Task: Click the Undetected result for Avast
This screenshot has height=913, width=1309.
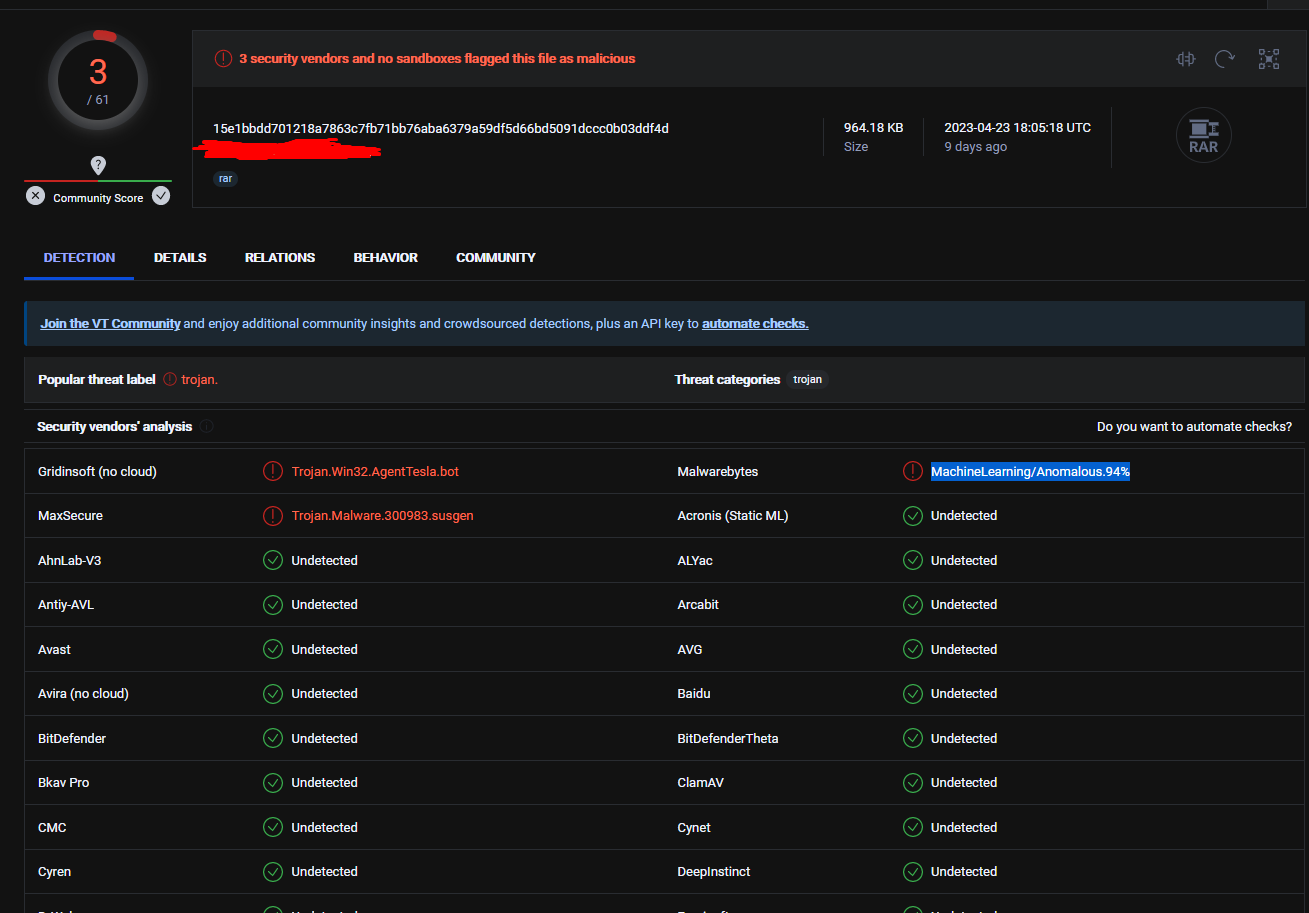Action: pyautogui.click(x=325, y=649)
